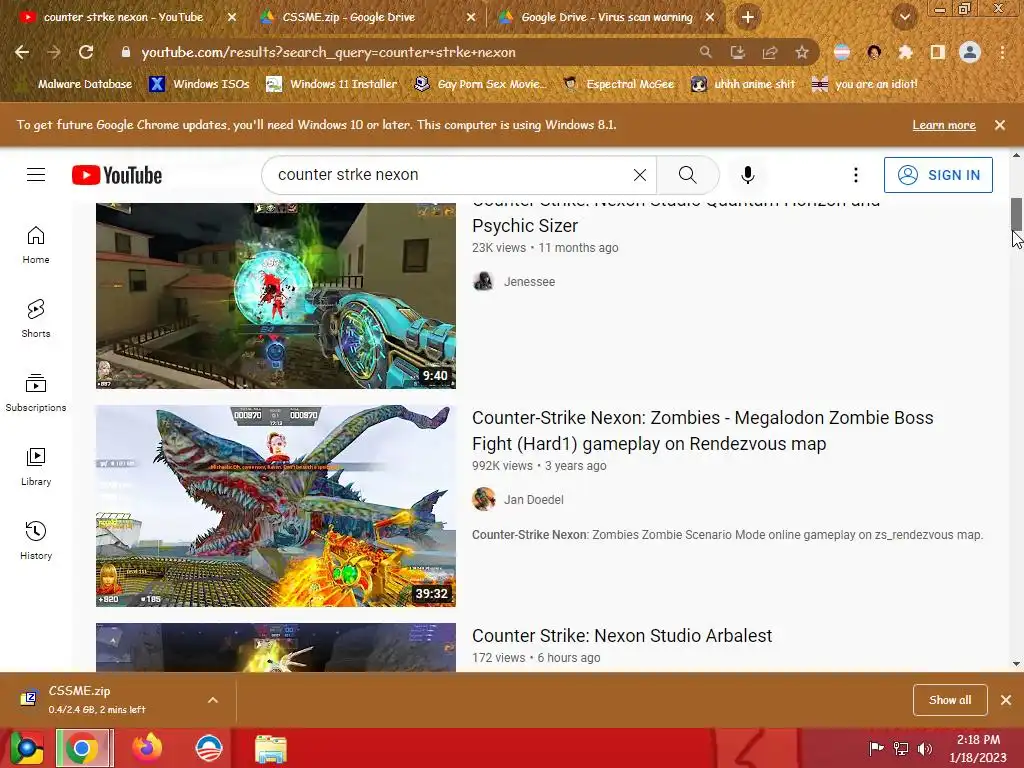The width and height of the screenshot is (1024, 768).
Task: Open the CSSME.zip download item
Action: (x=98, y=699)
